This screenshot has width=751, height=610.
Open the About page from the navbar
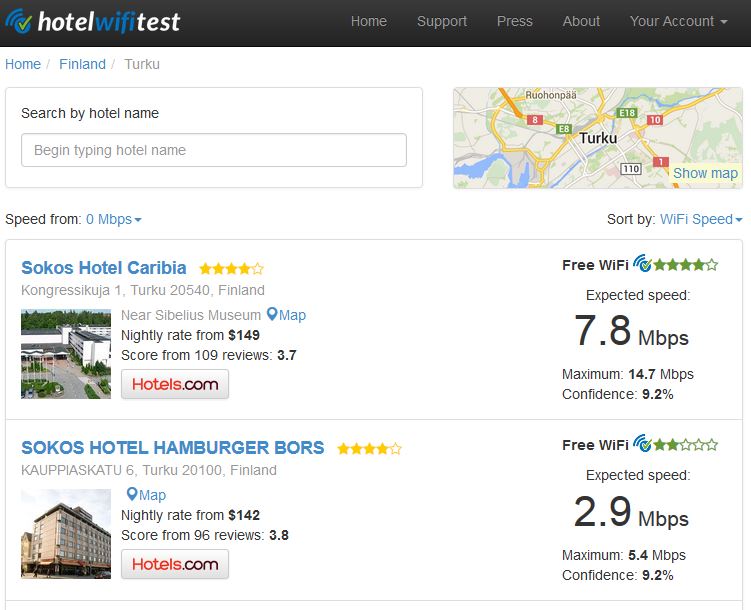(581, 21)
